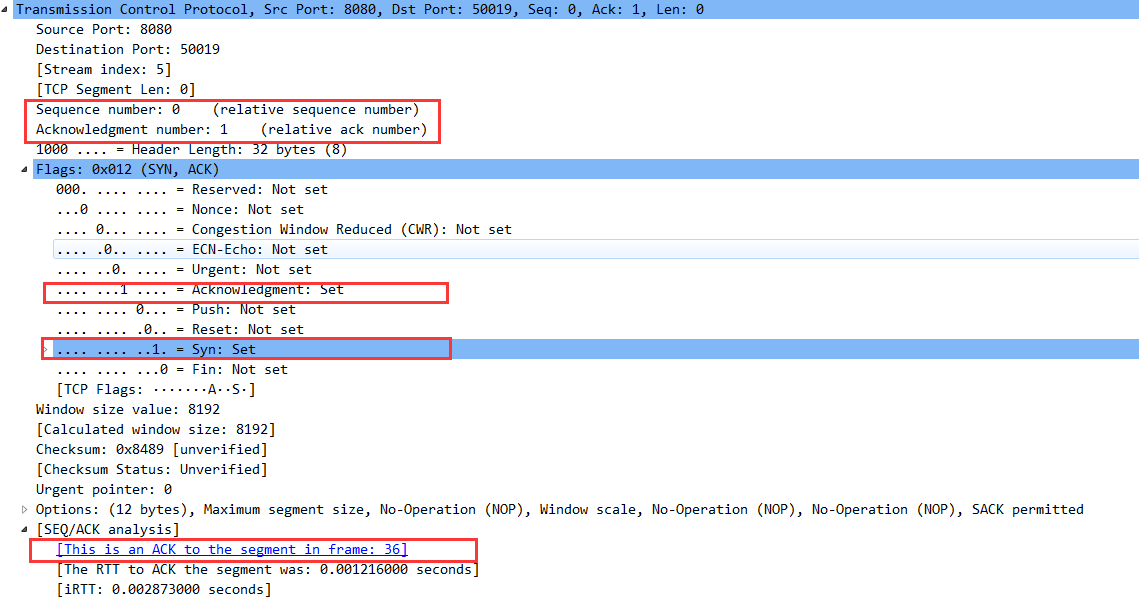
Task: Select the Urgent: Not set row
Action: pyautogui.click(x=184, y=270)
